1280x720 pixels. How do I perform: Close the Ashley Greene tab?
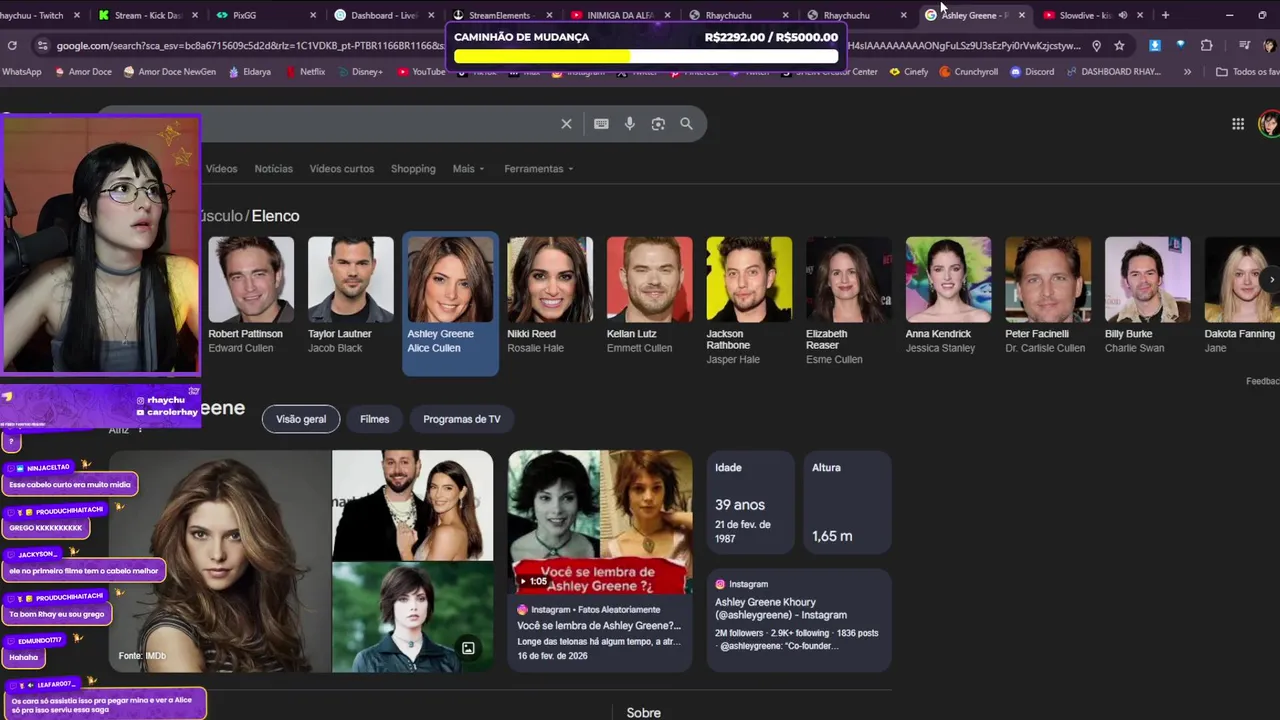pos(1021,15)
